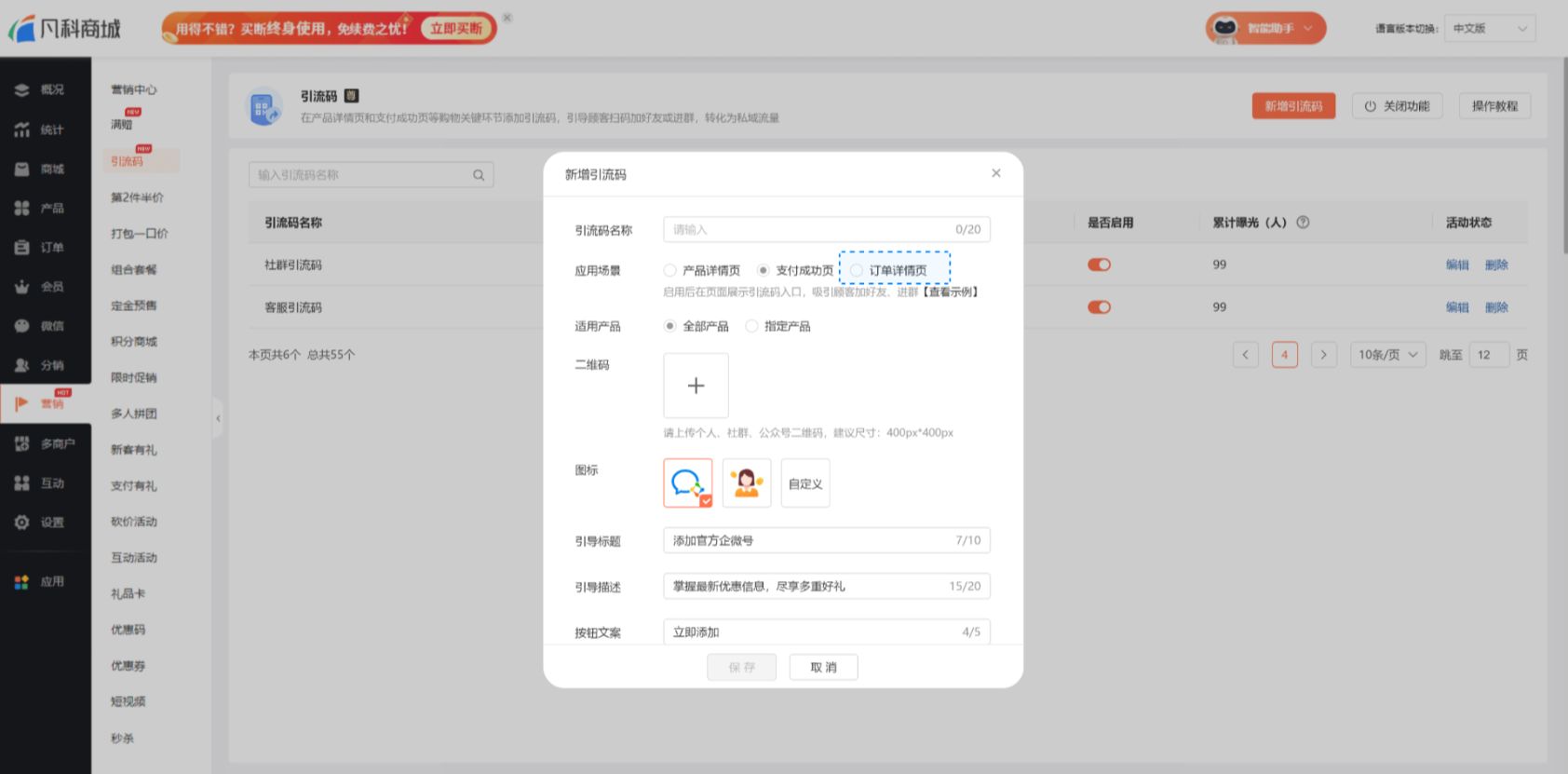Click the plus icon to upload QR code

point(696,386)
